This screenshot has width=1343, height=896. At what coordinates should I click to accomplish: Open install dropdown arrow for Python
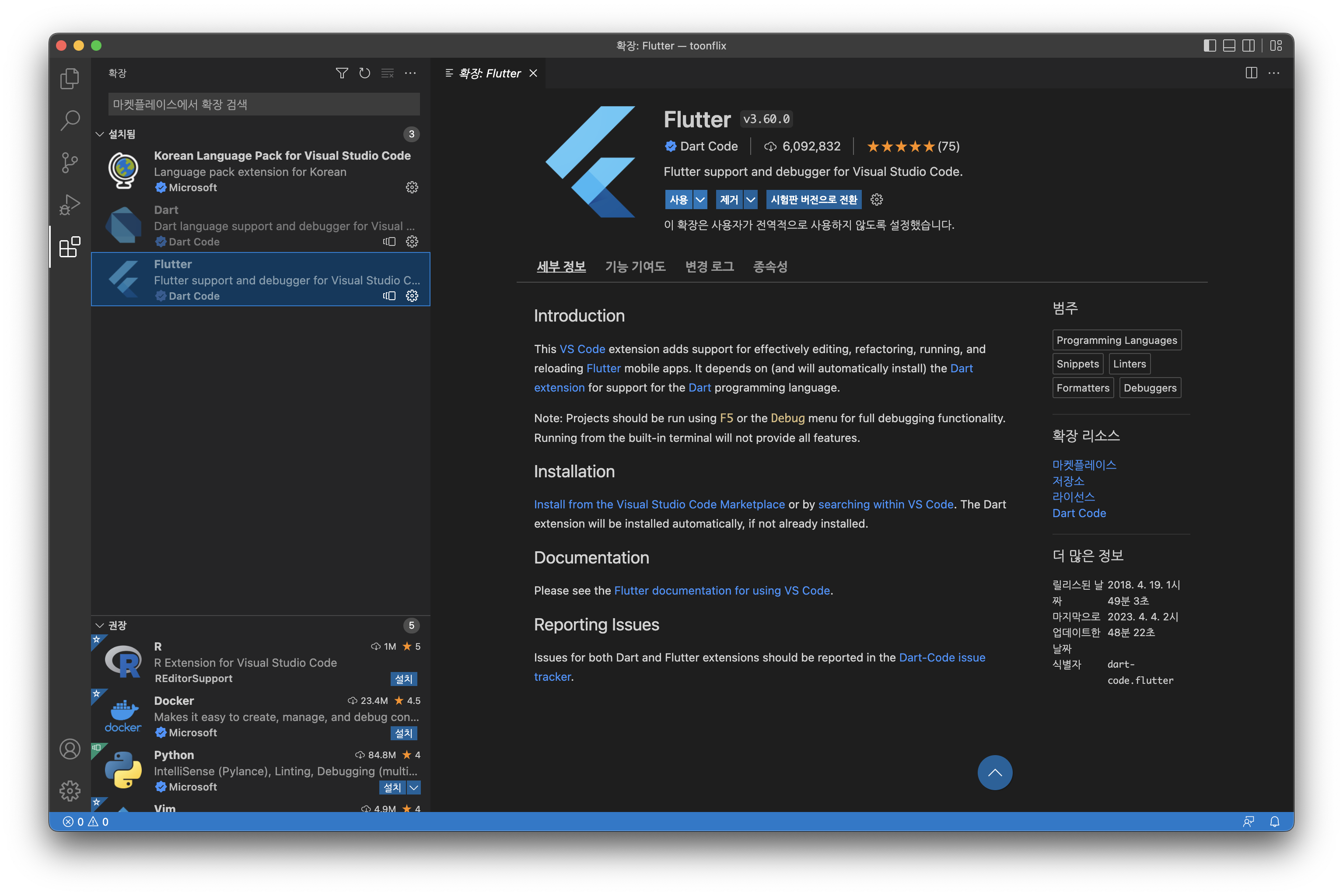414,787
